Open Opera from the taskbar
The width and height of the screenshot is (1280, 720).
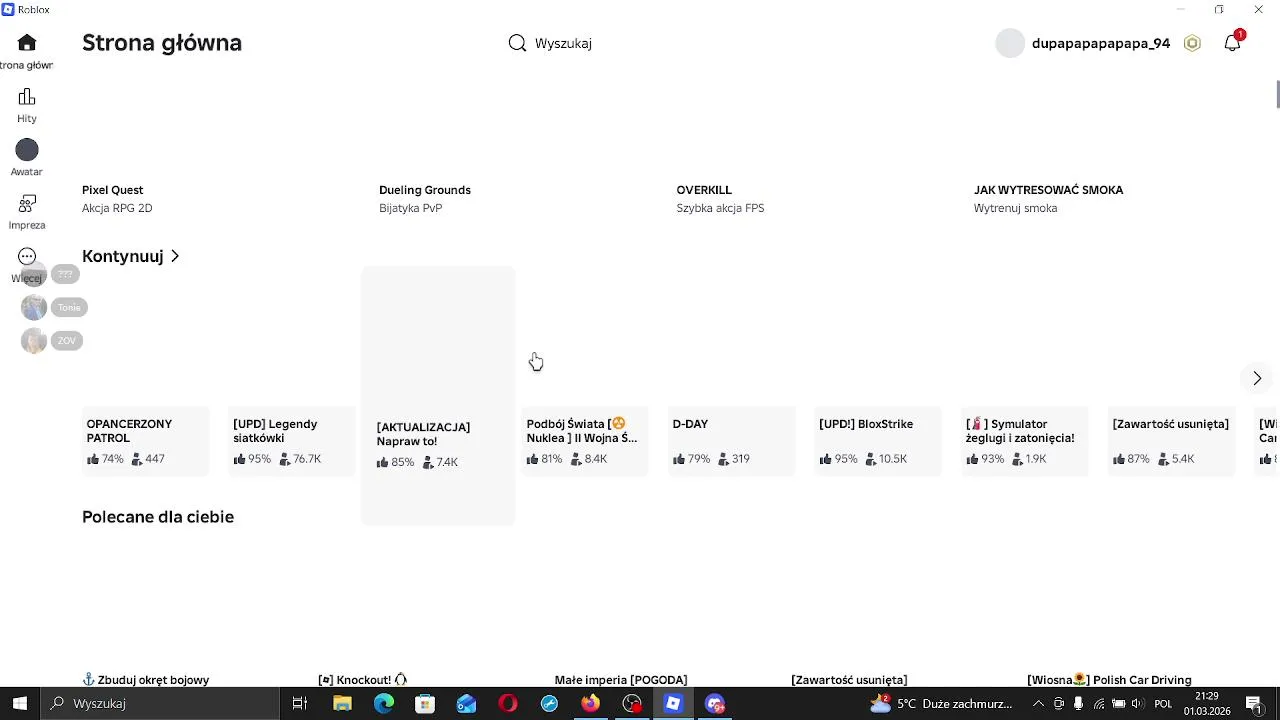tap(508, 703)
